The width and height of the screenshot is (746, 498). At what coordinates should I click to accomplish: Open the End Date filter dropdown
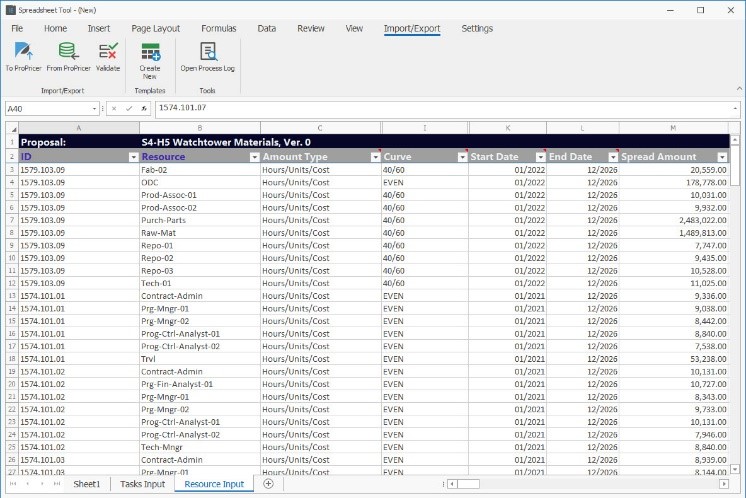click(613, 157)
